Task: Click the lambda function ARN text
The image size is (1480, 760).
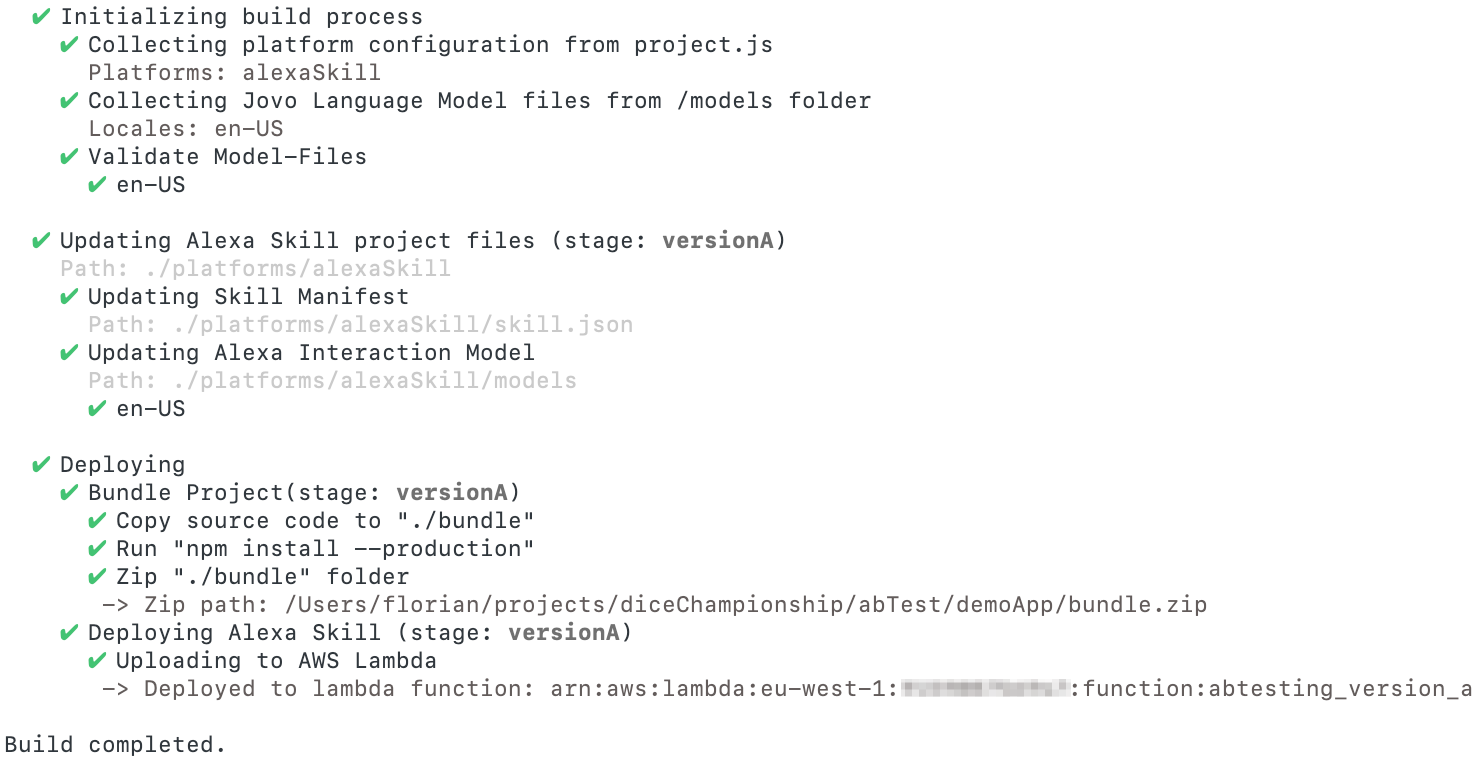Action: point(1010,689)
